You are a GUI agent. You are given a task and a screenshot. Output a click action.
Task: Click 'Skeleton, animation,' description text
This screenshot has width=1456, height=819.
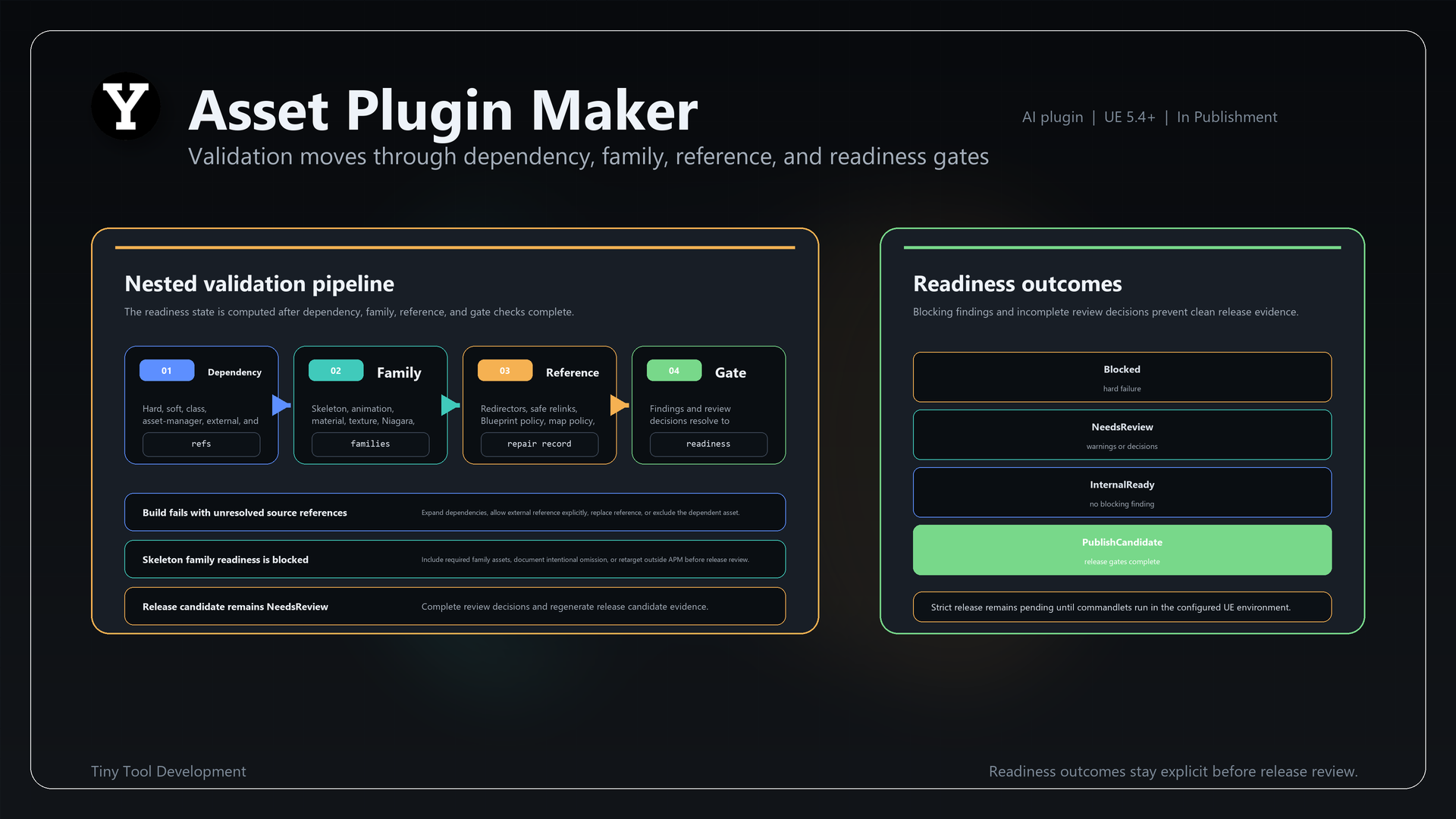click(353, 409)
